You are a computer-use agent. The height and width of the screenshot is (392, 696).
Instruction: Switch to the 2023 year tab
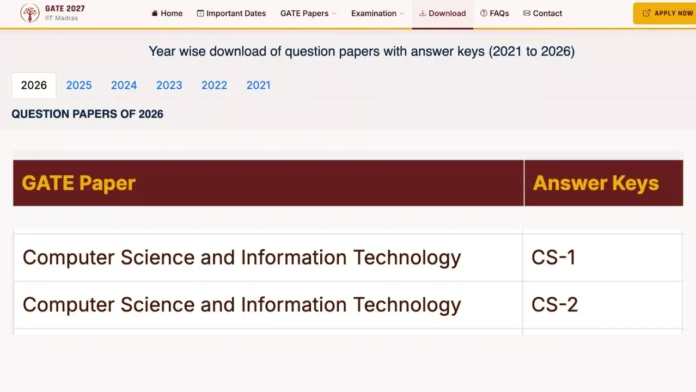169,85
